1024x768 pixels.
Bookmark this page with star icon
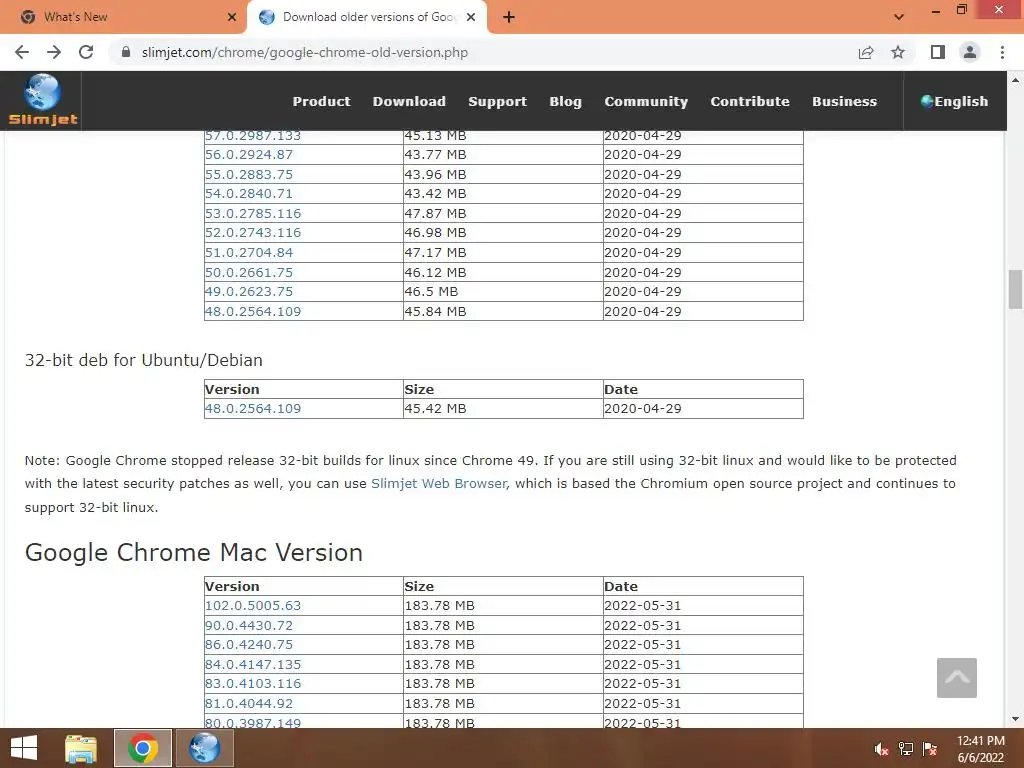[898, 52]
